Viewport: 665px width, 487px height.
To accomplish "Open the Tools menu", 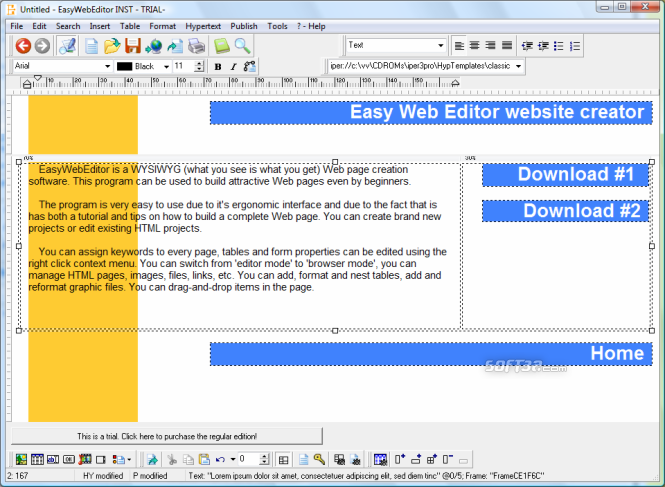I will [x=277, y=26].
